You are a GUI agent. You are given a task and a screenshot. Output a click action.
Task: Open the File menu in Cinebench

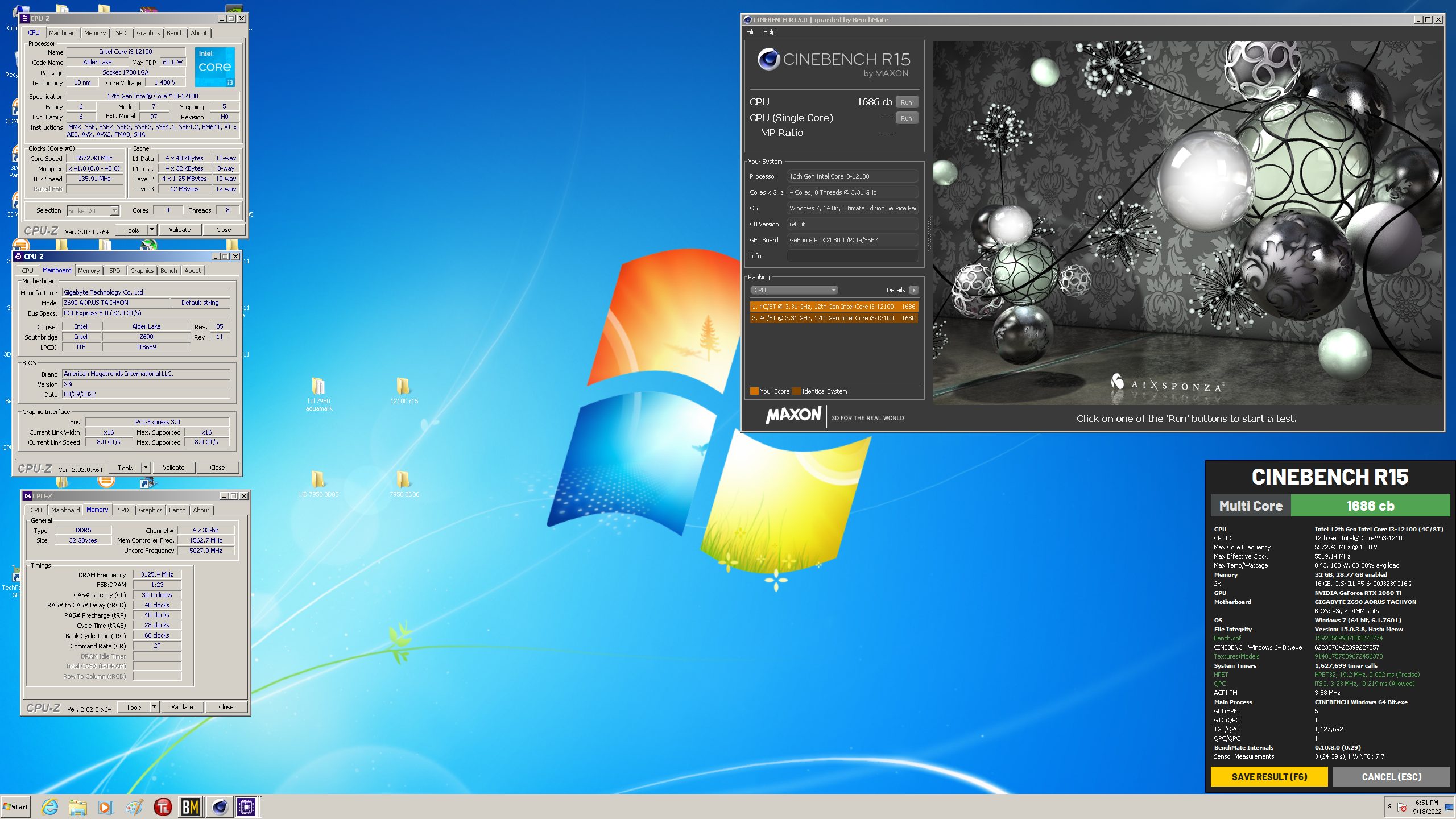click(751, 32)
